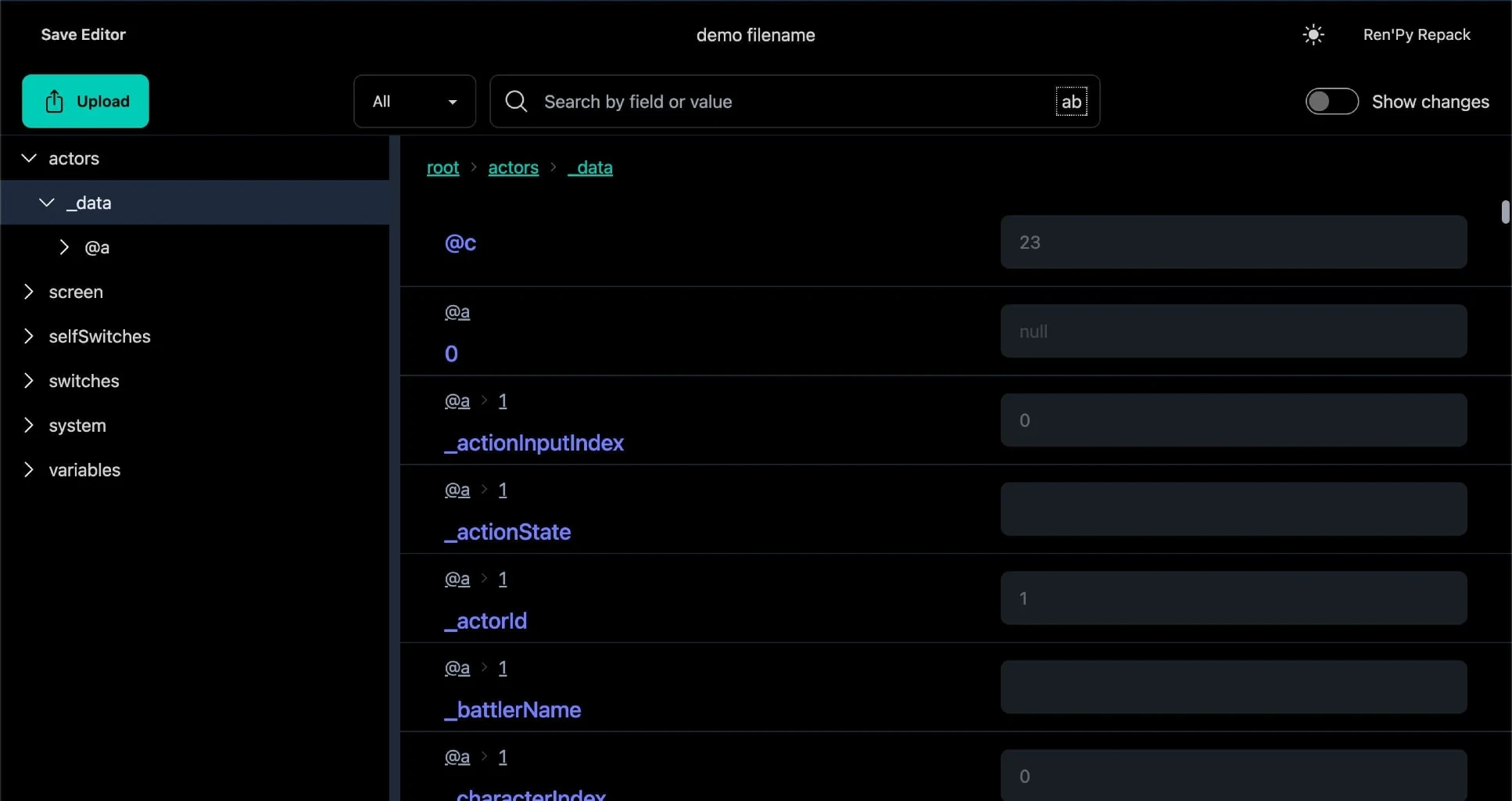Expand the system section

point(29,426)
